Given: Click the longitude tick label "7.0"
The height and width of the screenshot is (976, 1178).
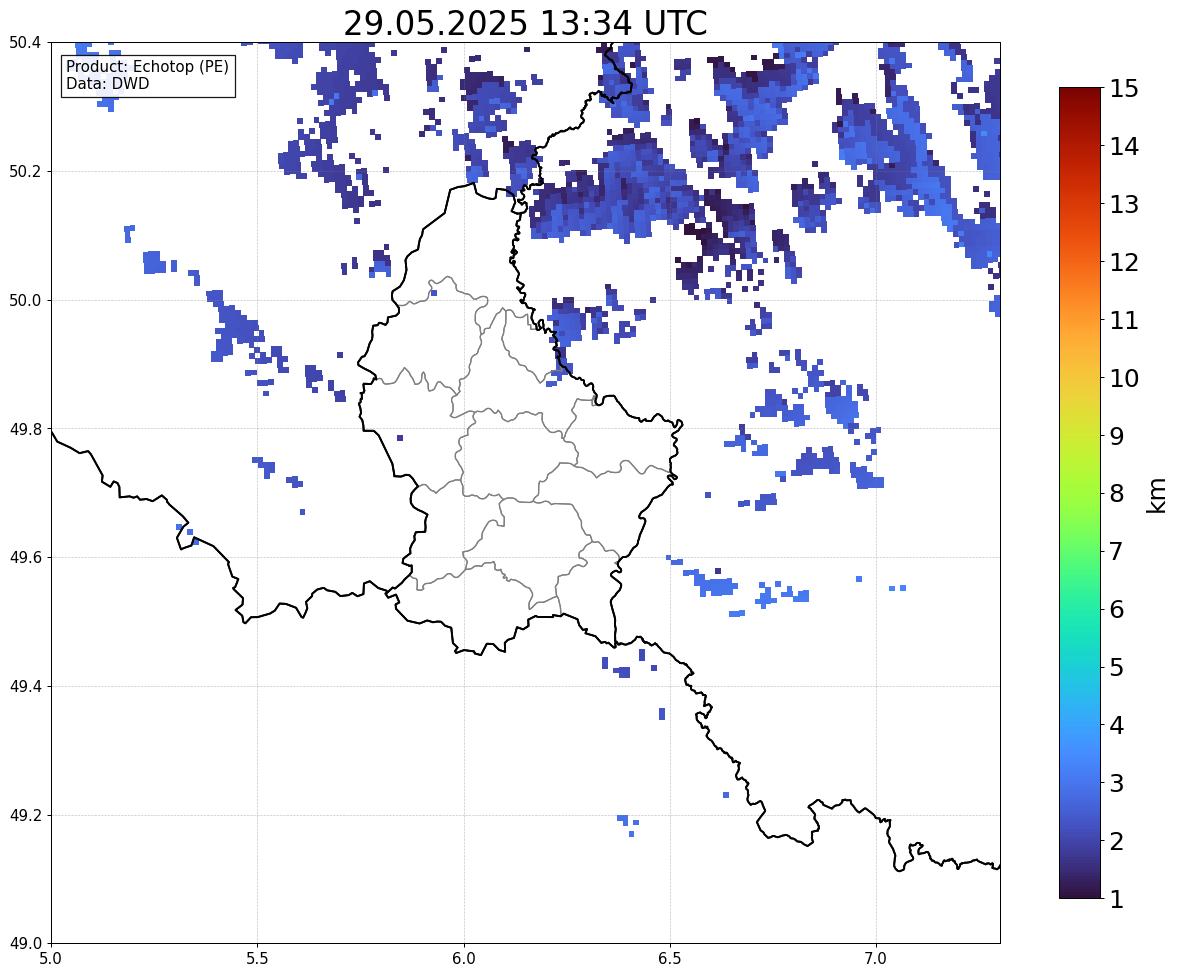Looking at the screenshot, I should [876, 959].
